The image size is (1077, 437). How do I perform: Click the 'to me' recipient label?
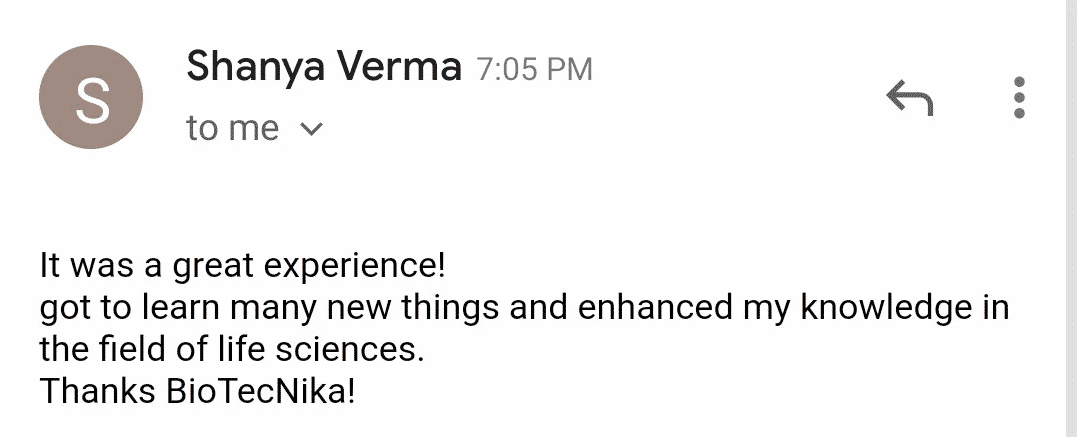(x=232, y=128)
